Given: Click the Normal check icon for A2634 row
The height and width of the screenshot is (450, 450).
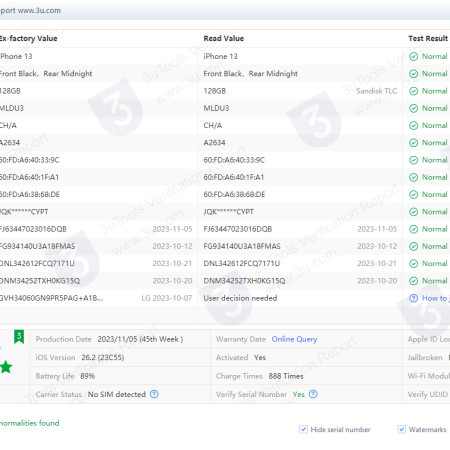Looking at the screenshot, I should coord(413,143).
